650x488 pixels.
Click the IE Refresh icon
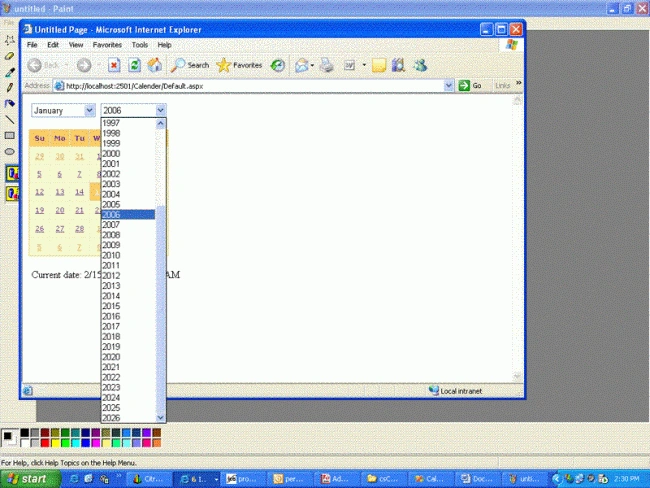pyautogui.click(x=134, y=65)
